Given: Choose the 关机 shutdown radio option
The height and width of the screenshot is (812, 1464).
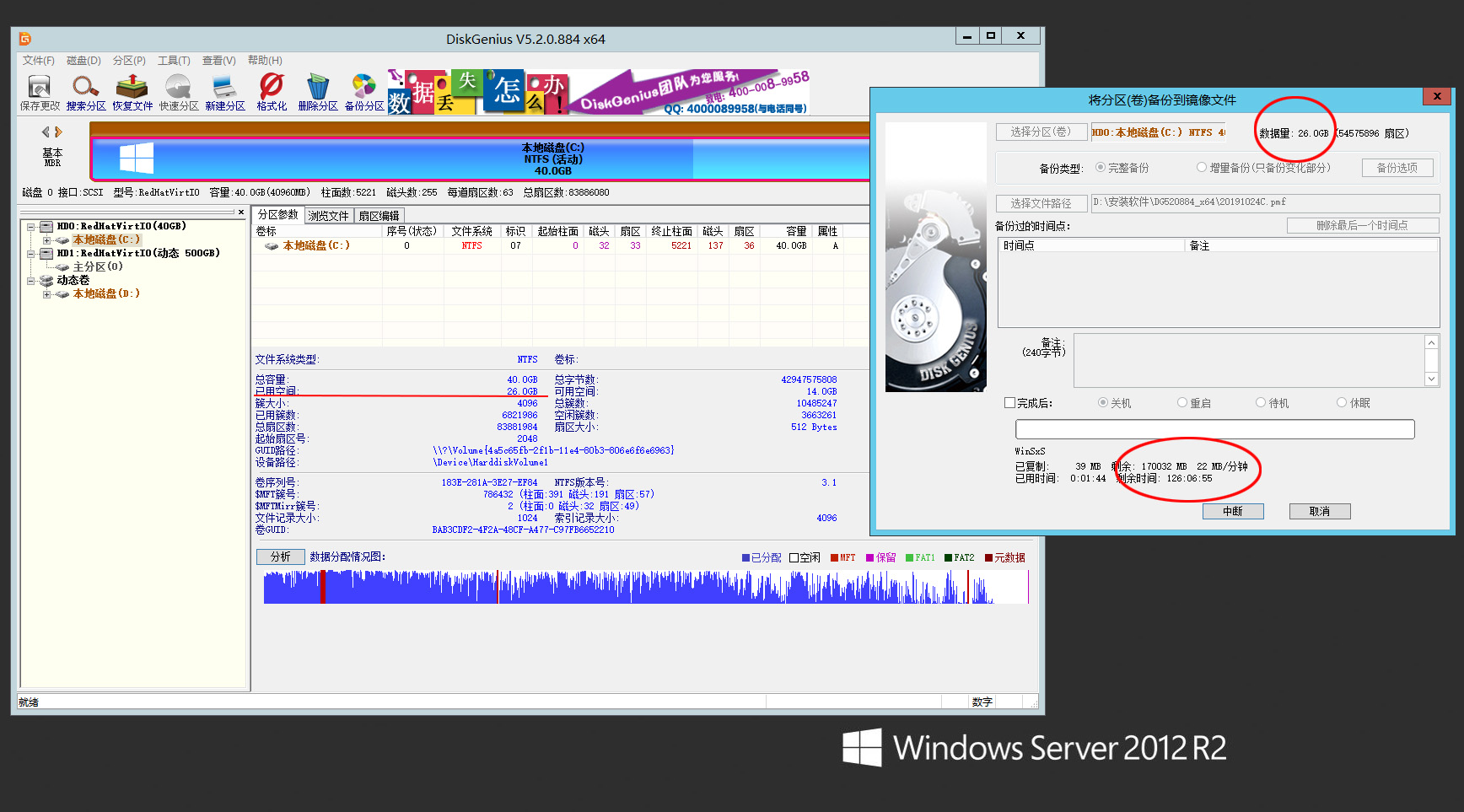Looking at the screenshot, I should click(x=1103, y=403).
